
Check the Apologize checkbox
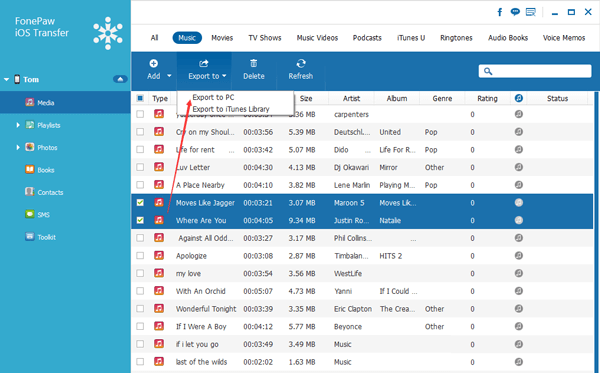140,255
